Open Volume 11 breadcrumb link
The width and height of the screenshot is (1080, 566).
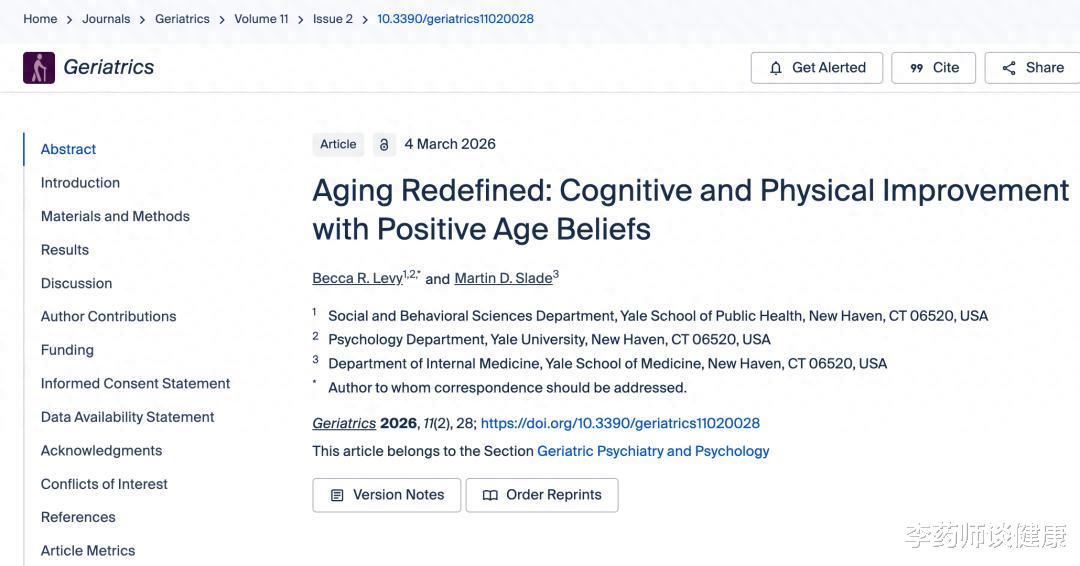coord(261,19)
